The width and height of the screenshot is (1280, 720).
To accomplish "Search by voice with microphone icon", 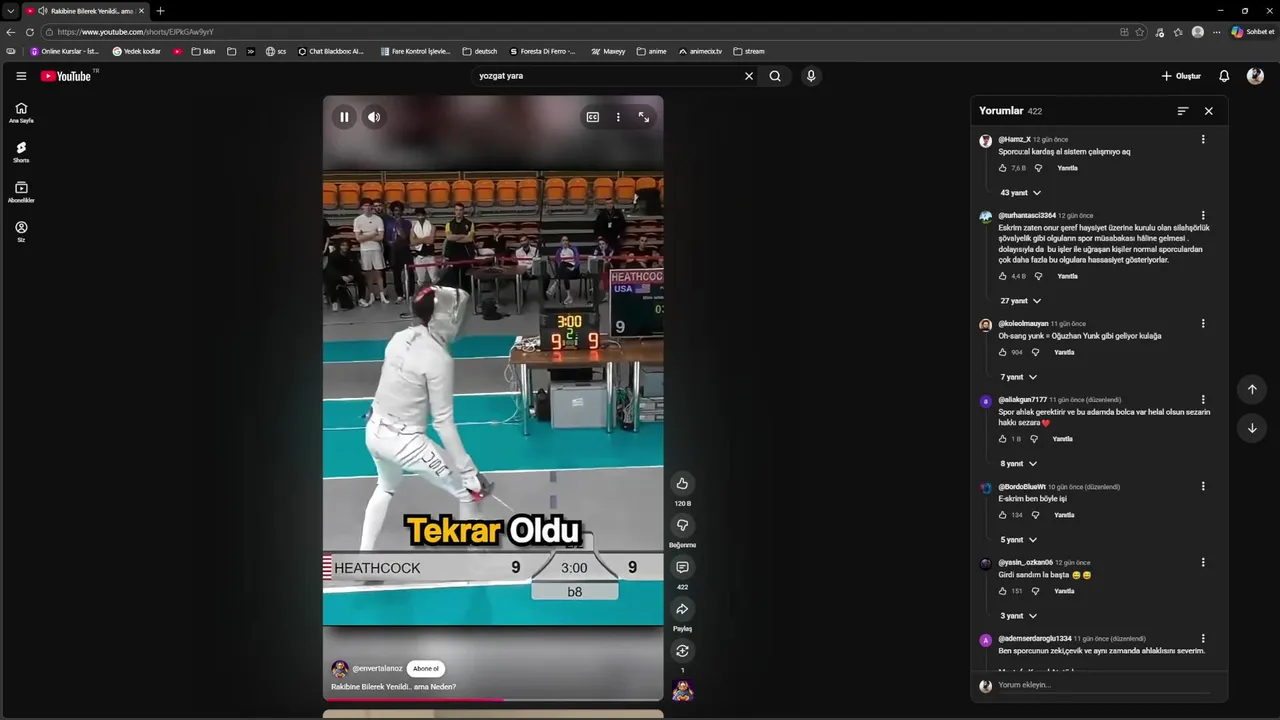I will [x=811, y=76].
